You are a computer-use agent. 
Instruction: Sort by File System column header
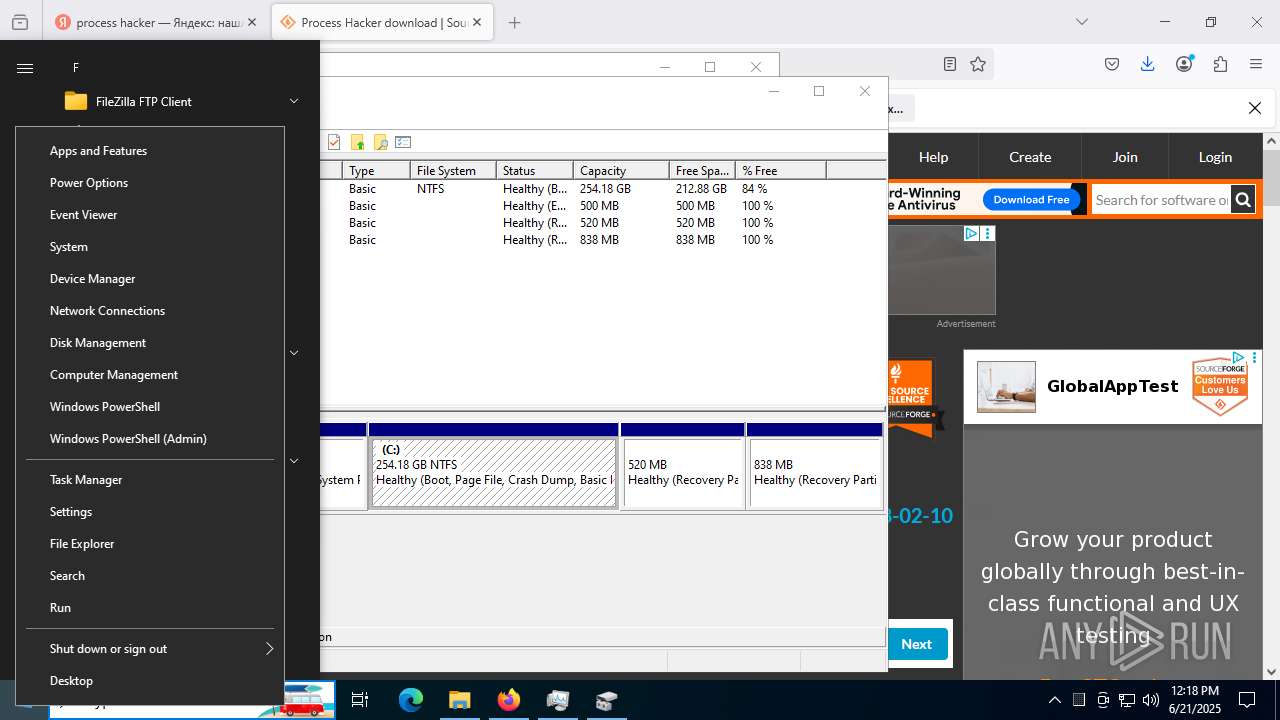click(x=453, y=171)
